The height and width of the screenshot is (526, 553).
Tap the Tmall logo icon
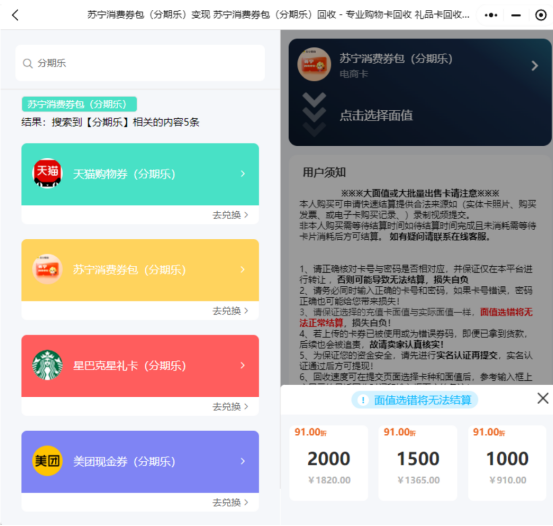pos(47,173)
